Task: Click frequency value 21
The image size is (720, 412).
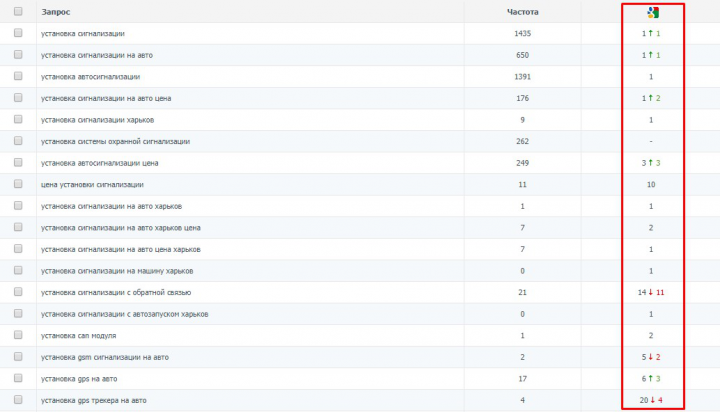Action: click(x=523, y=293)
